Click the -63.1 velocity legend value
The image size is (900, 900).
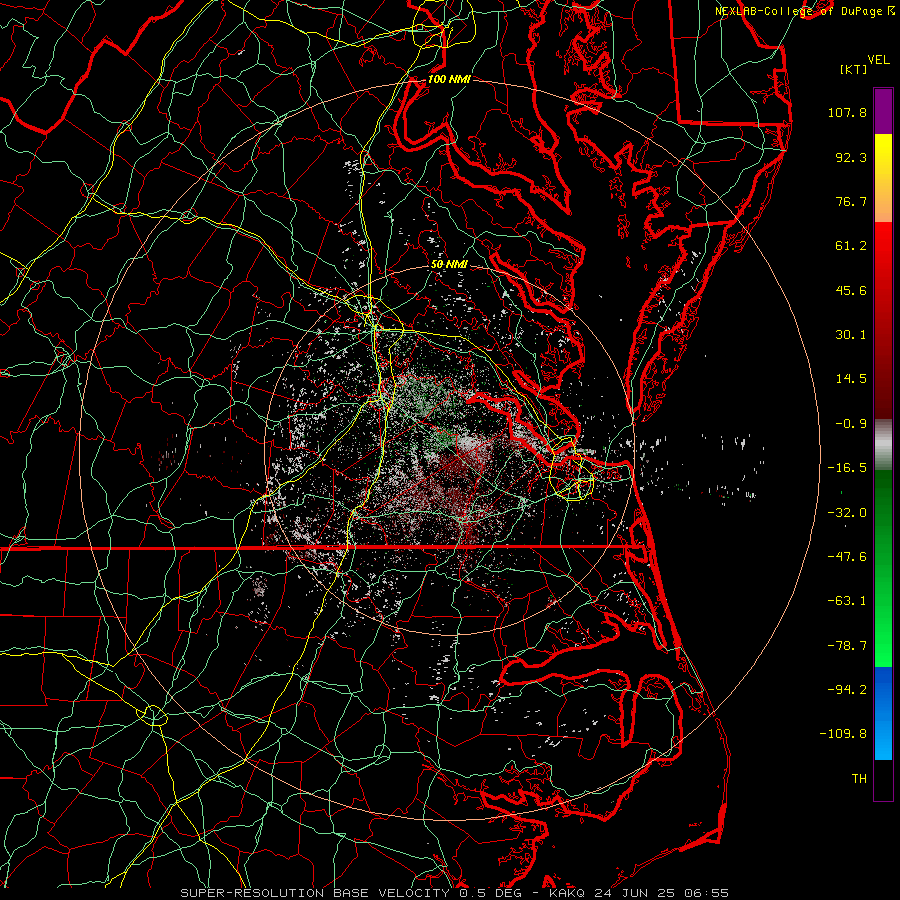(847, 601)
